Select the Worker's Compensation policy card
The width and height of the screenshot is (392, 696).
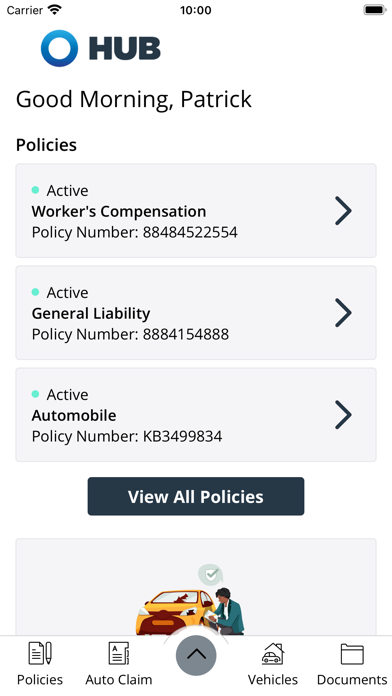click(x=196, y=211)
